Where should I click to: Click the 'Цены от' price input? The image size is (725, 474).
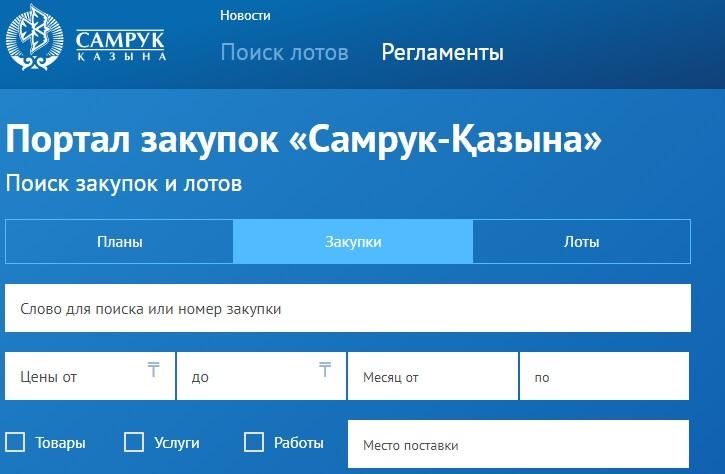click(90, 376)
